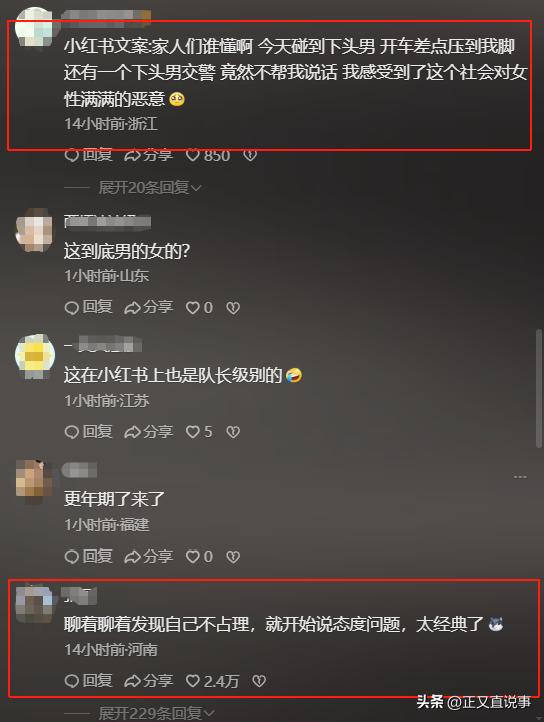Expand the 229 replies under bottom comment

pos(156,713)
